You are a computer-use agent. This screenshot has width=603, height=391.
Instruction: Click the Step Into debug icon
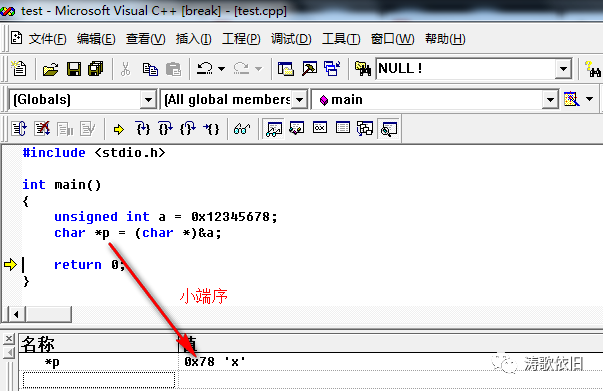click(x=143, y=129)
